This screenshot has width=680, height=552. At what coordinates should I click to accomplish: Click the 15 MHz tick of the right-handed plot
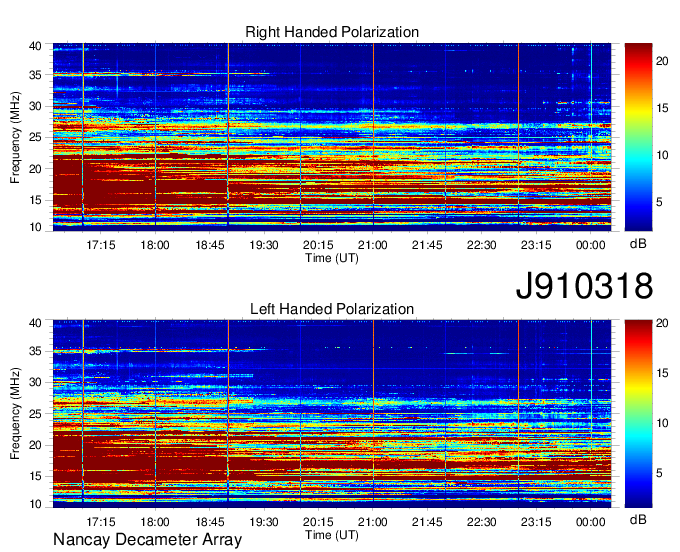[35, 200]
